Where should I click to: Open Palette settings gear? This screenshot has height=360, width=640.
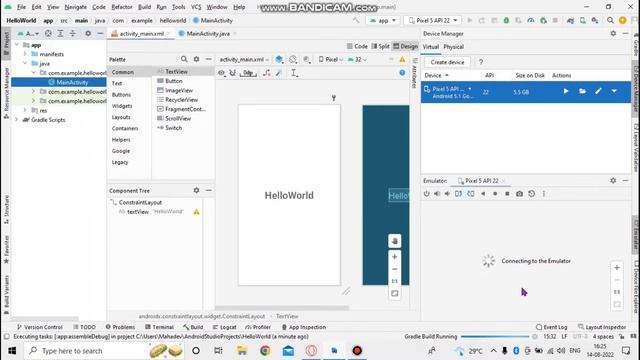pos(196,59)
